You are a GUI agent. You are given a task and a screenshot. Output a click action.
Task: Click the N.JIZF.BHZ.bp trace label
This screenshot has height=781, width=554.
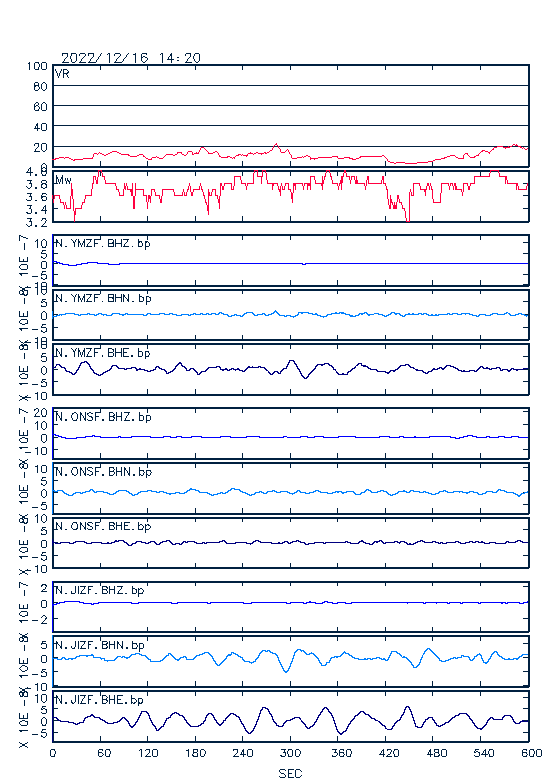click(x=100, y=590)
